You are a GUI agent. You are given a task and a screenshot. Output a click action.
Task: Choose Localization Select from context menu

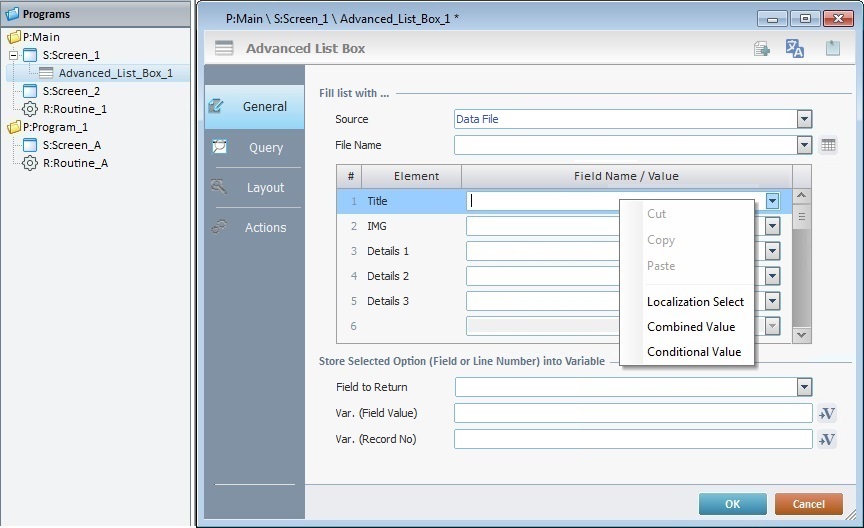tap(695, 302)
